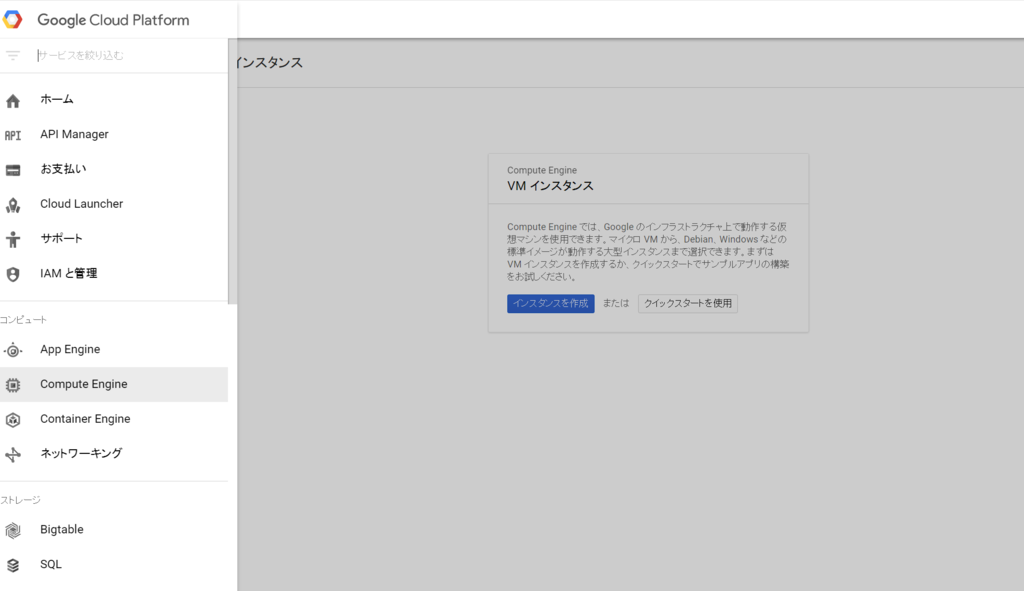Click the Google Cloud Platform hexagon logo
1024x591 pixels.
click(12, 20)
